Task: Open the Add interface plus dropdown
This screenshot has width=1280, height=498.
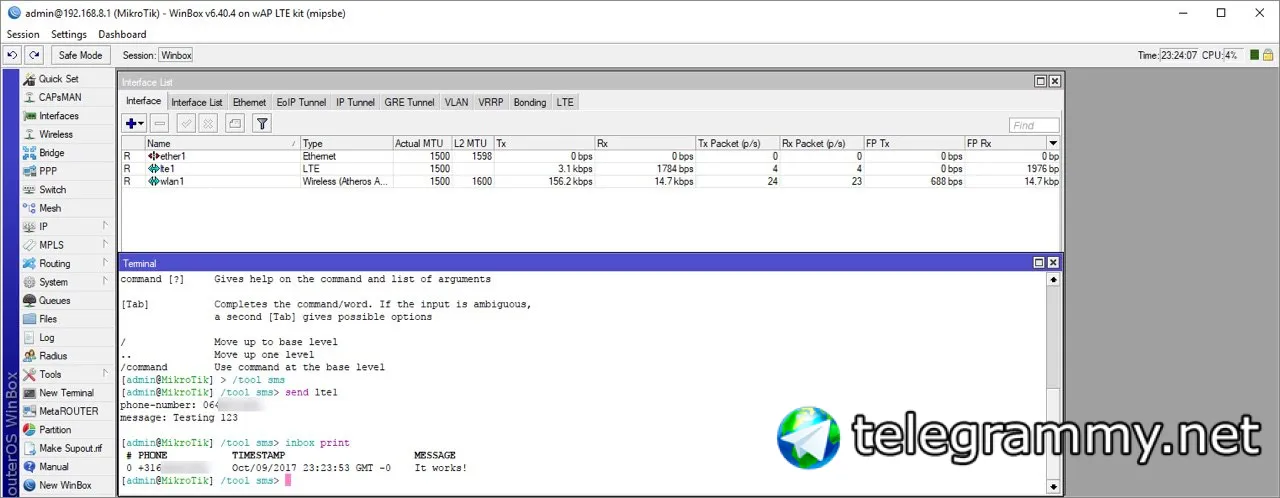Action: [134, 124]
